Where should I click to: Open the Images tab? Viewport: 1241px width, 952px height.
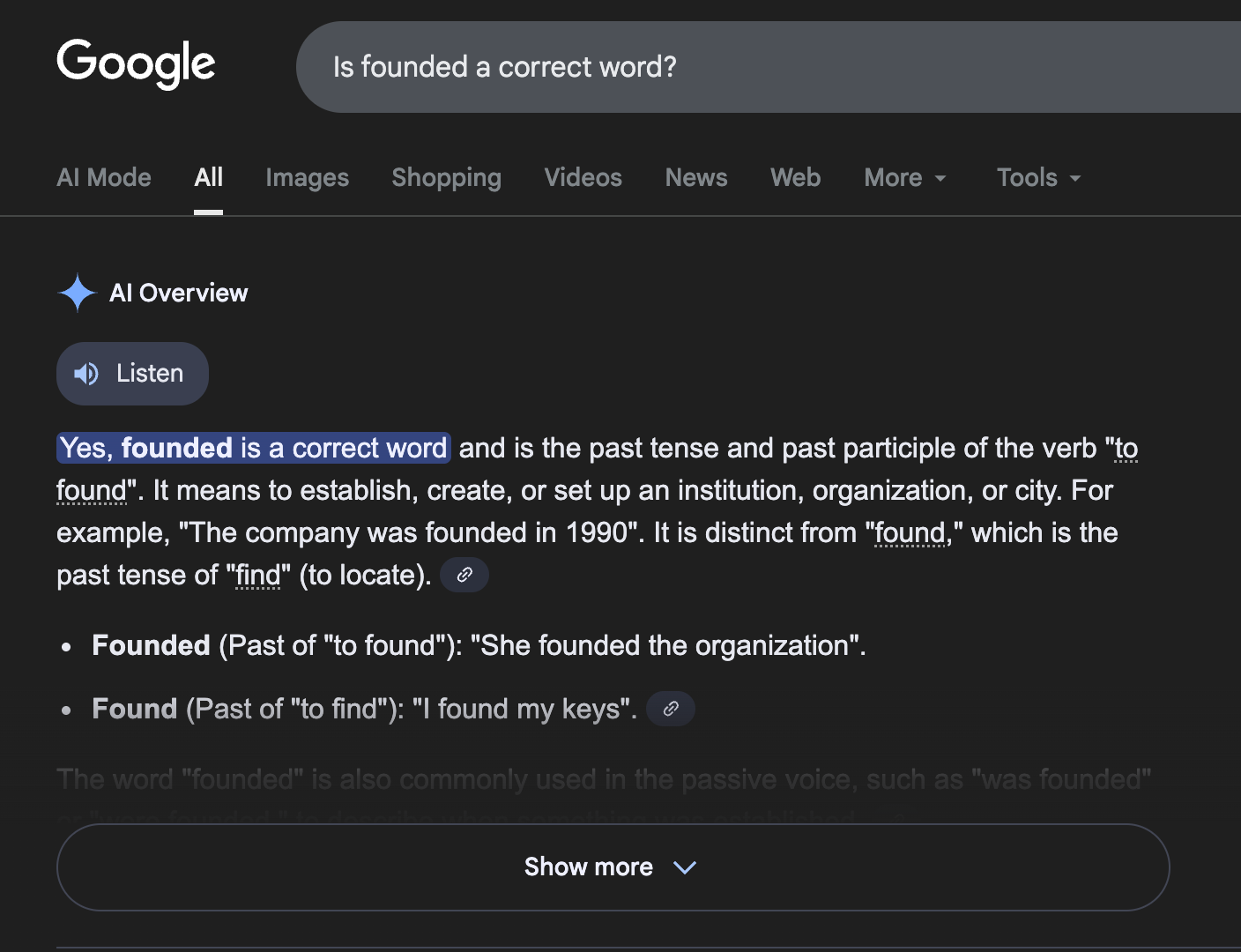coord(307,177)
